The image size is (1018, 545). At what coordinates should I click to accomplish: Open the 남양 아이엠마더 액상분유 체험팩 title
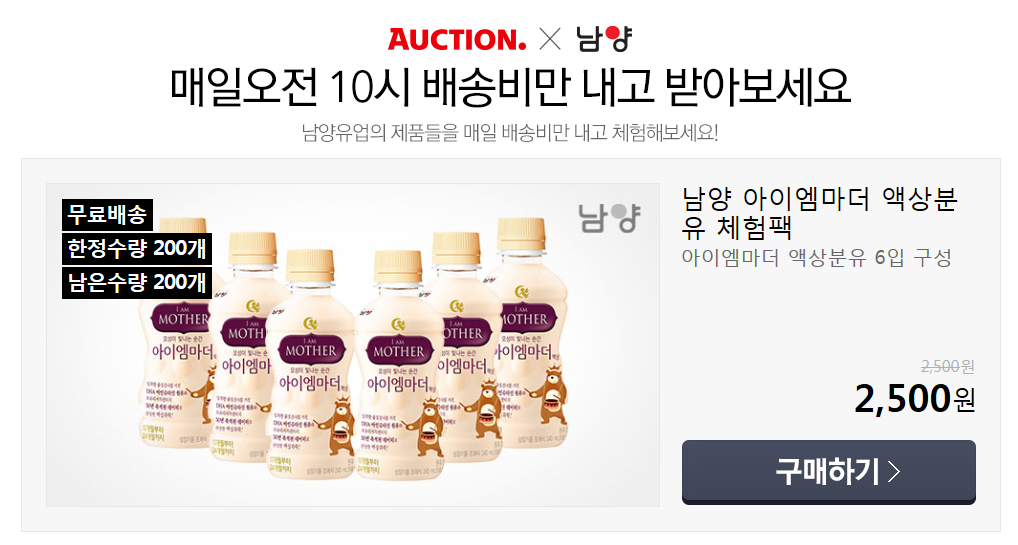(x=819, y=213)
